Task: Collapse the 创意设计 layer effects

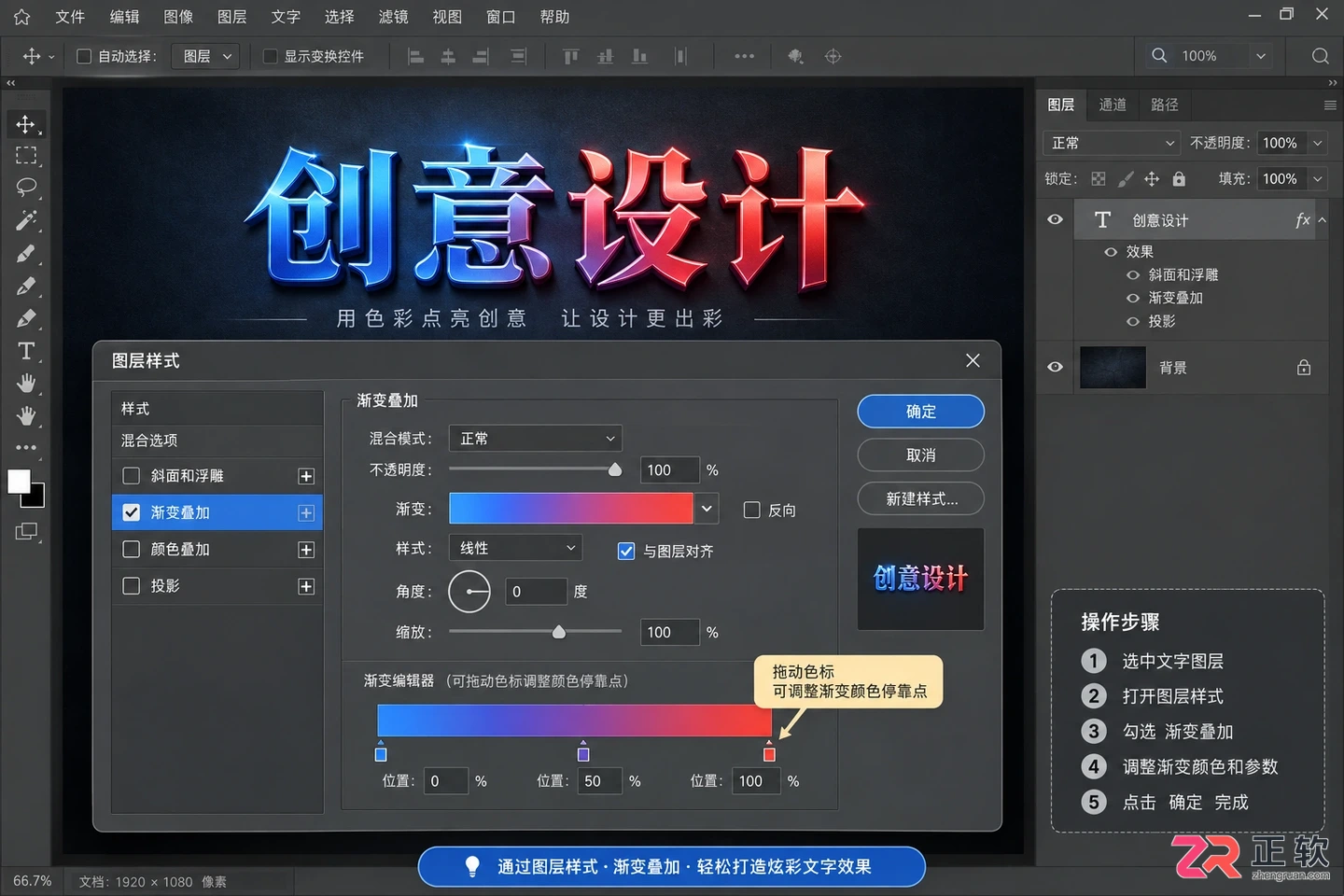Action: coord(1323,220)
